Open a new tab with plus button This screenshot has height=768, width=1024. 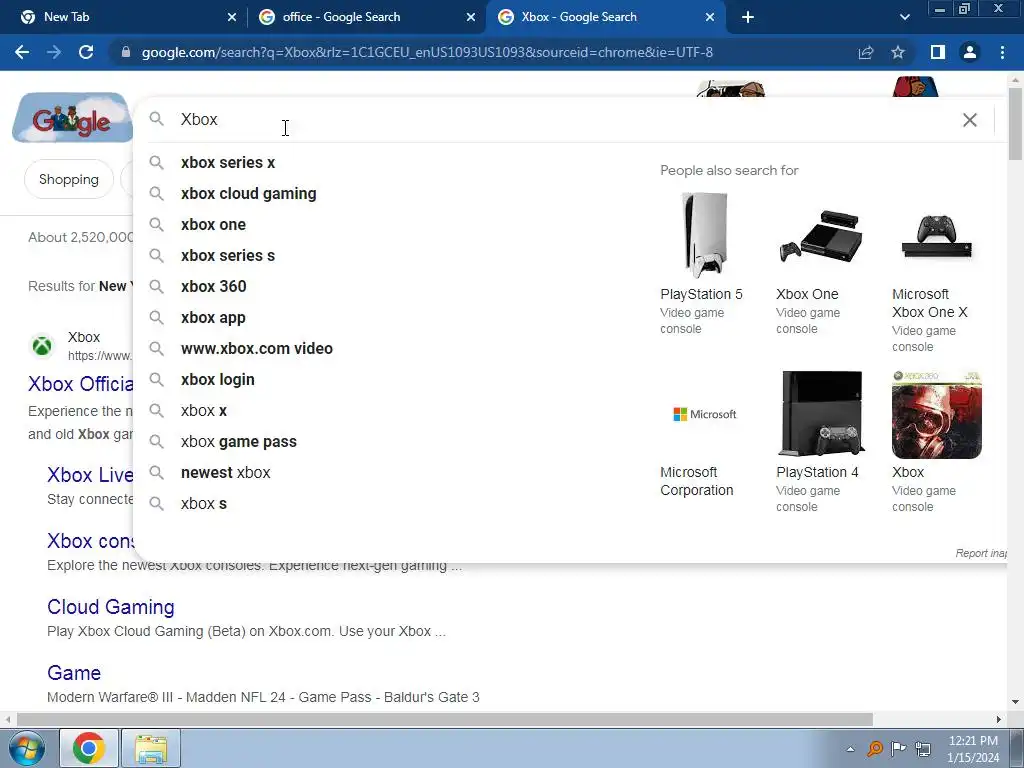748,17
